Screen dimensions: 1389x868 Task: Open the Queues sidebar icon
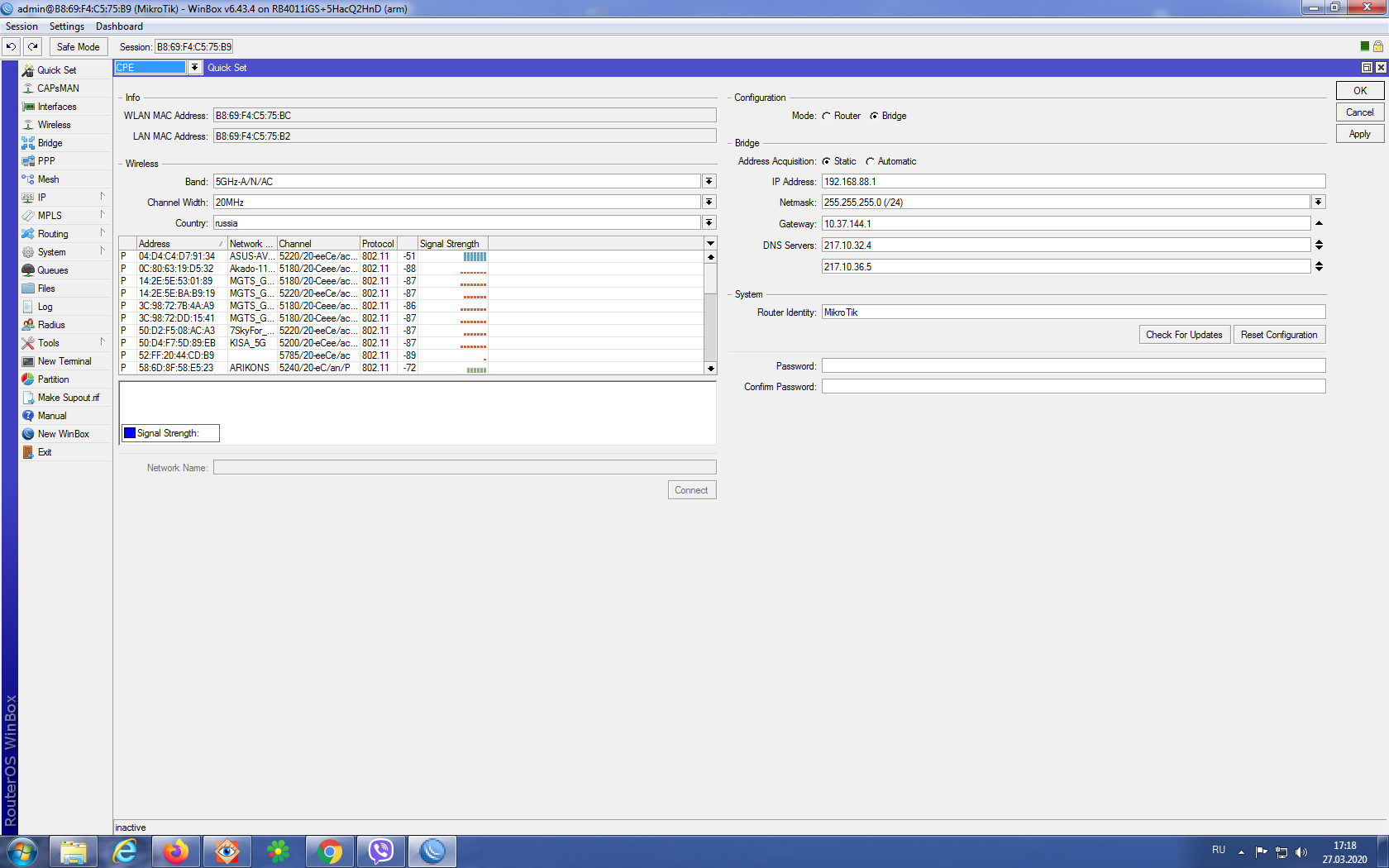[28, 270]
